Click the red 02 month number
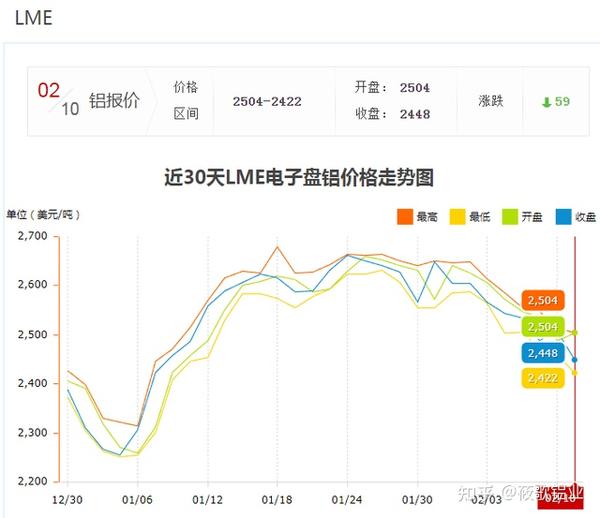Screen dimensions: 600x518 pos(49,91)
